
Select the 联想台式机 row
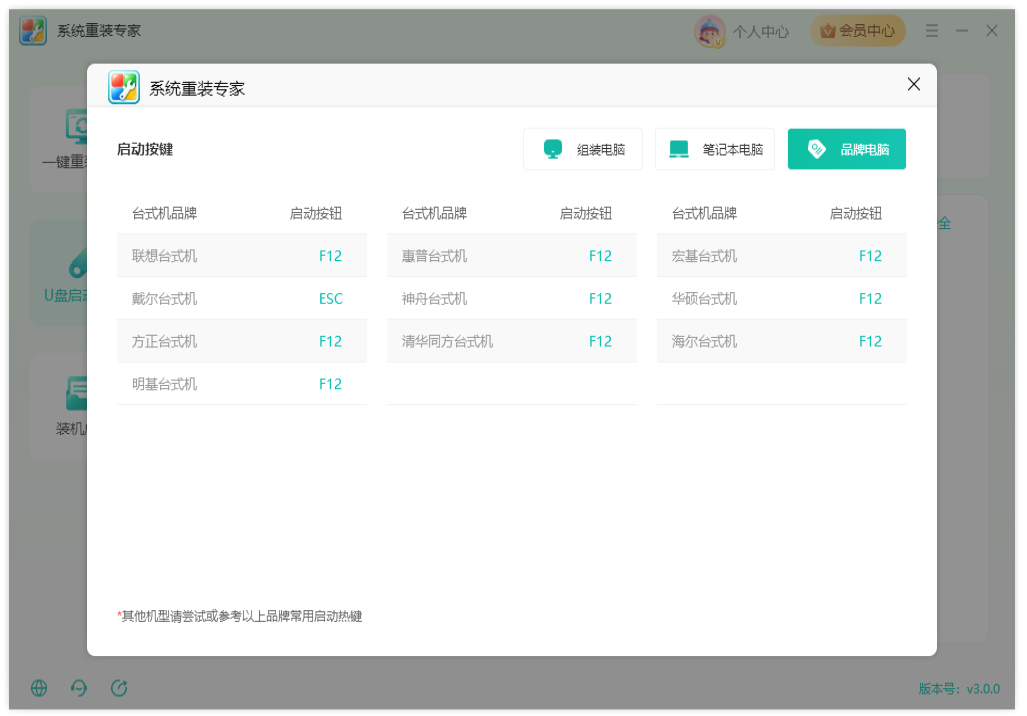242,255
